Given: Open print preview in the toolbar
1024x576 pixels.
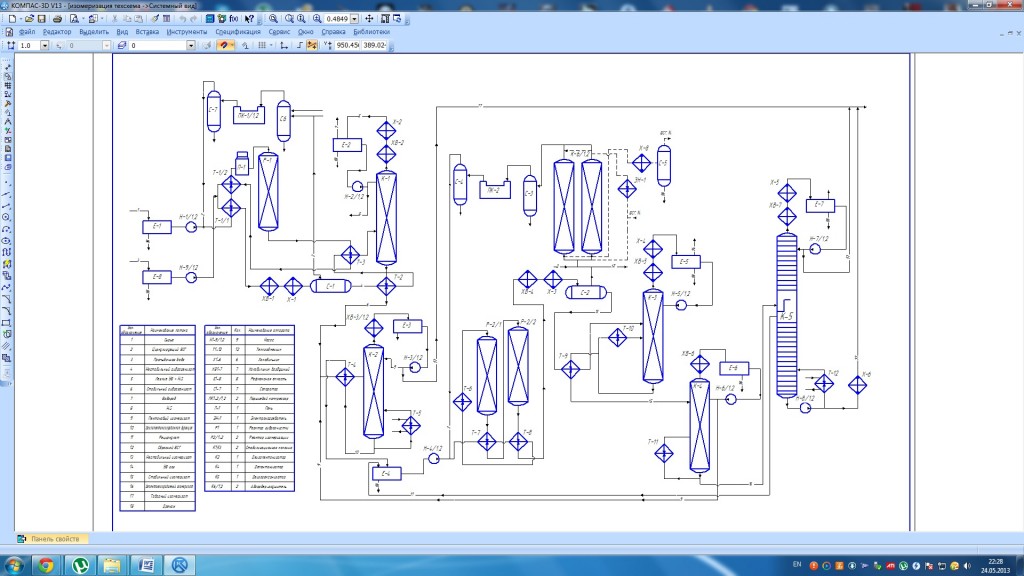Looking at the screenshot, I should click(x=74, y=19).
